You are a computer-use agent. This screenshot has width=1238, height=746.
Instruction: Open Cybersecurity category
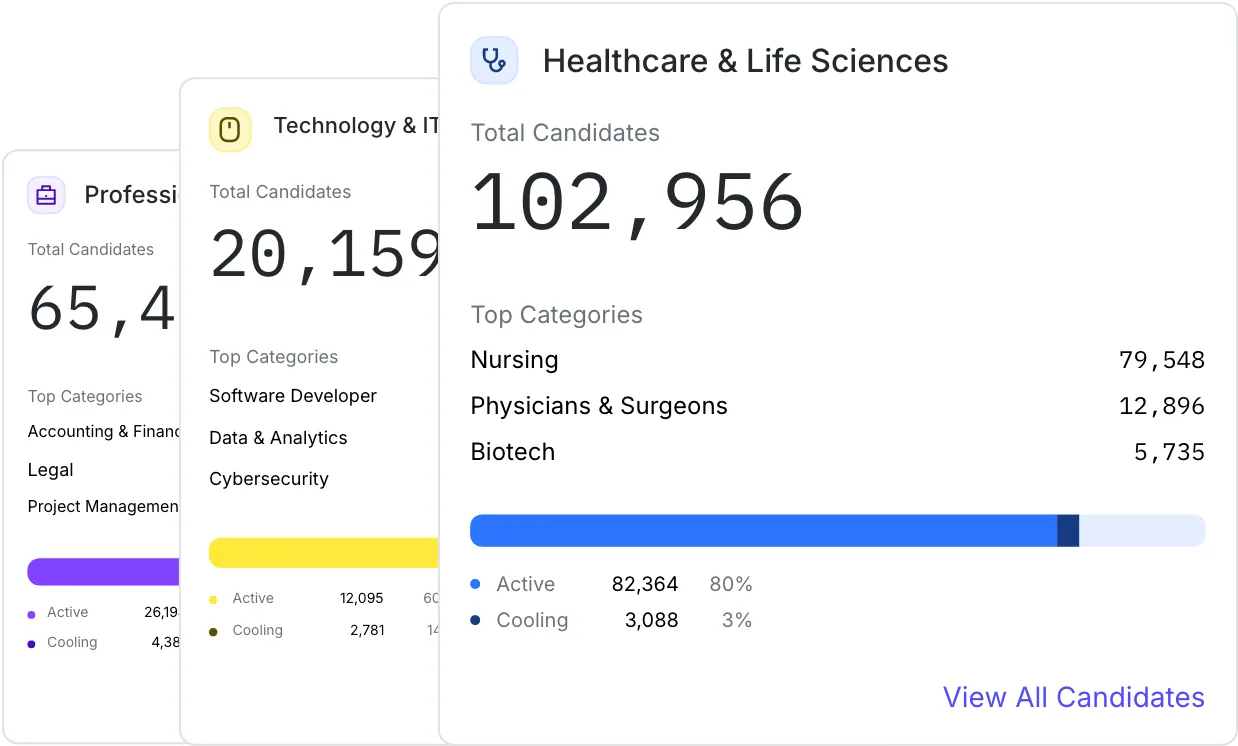[x=269, y=479]
